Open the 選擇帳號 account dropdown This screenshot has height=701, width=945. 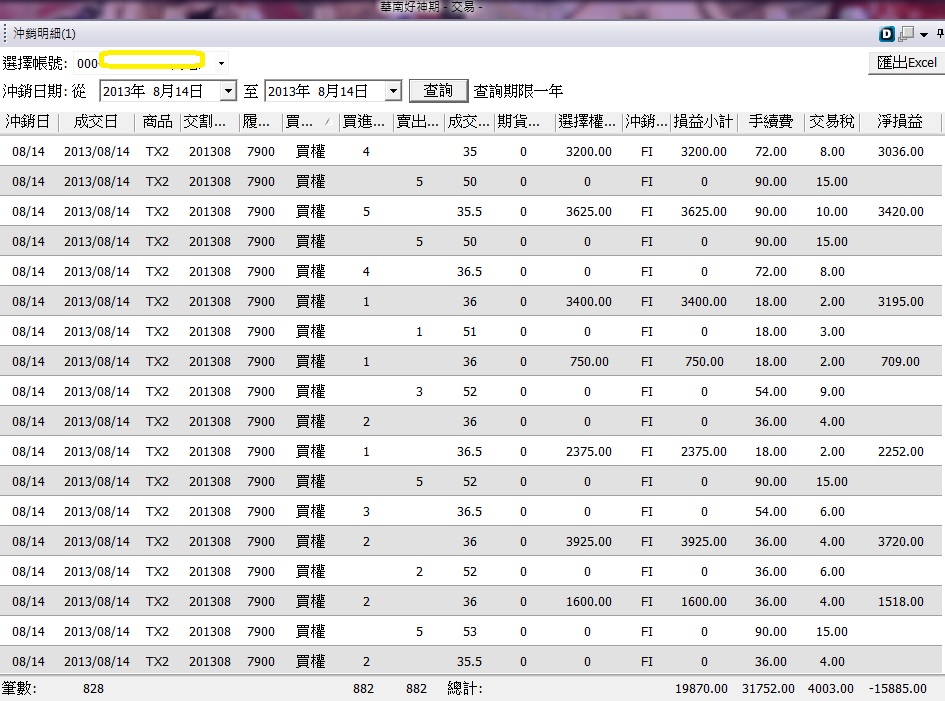pyautogui.click(x=221, y=63)
